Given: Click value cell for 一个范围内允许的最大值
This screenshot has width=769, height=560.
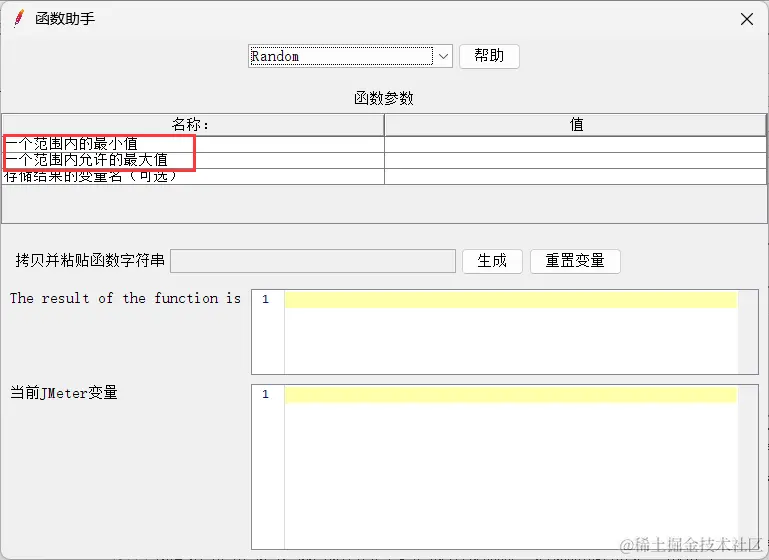Looking at the screenshot, I should click(575, 160).
